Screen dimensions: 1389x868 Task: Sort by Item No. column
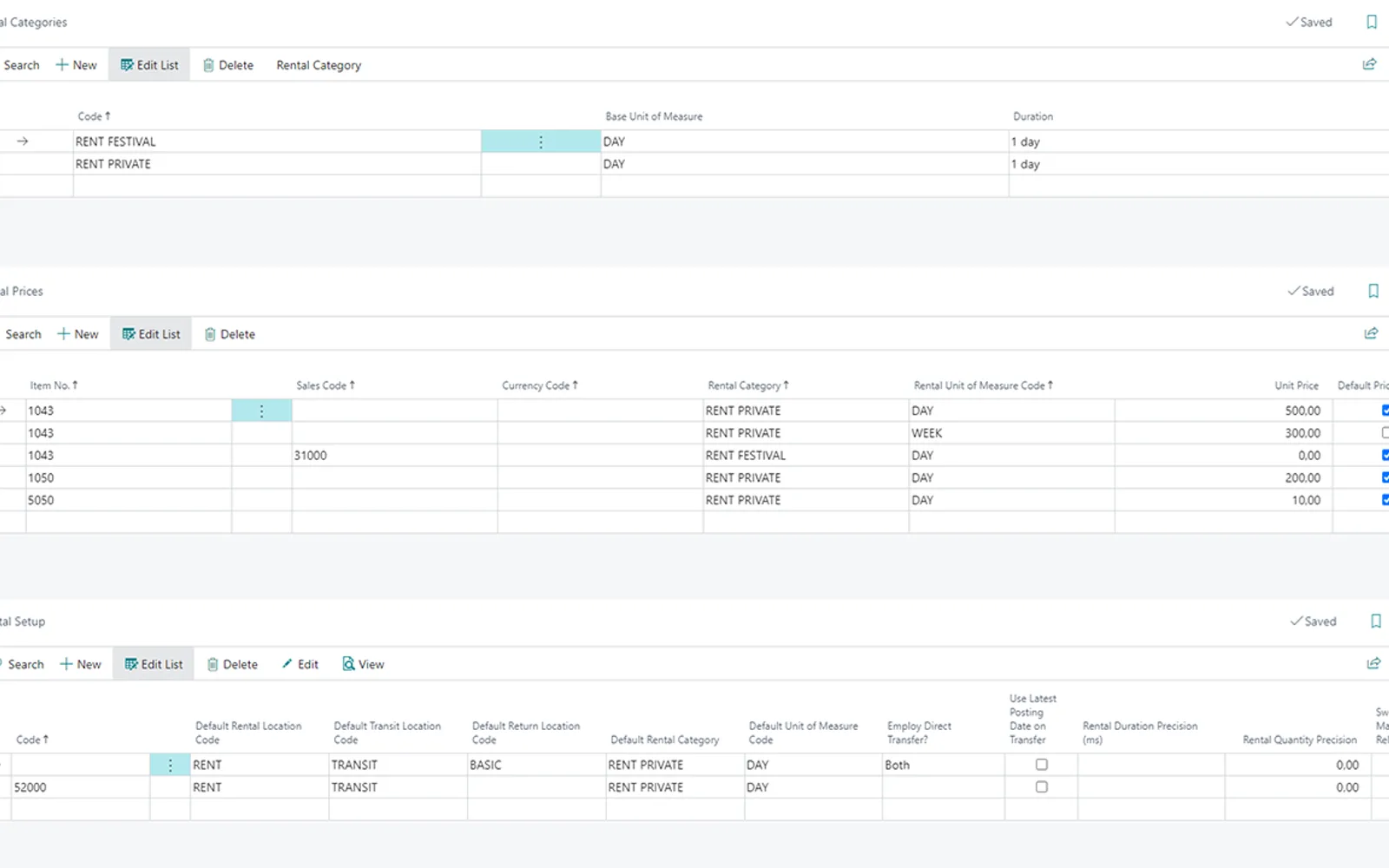point(54,385)
